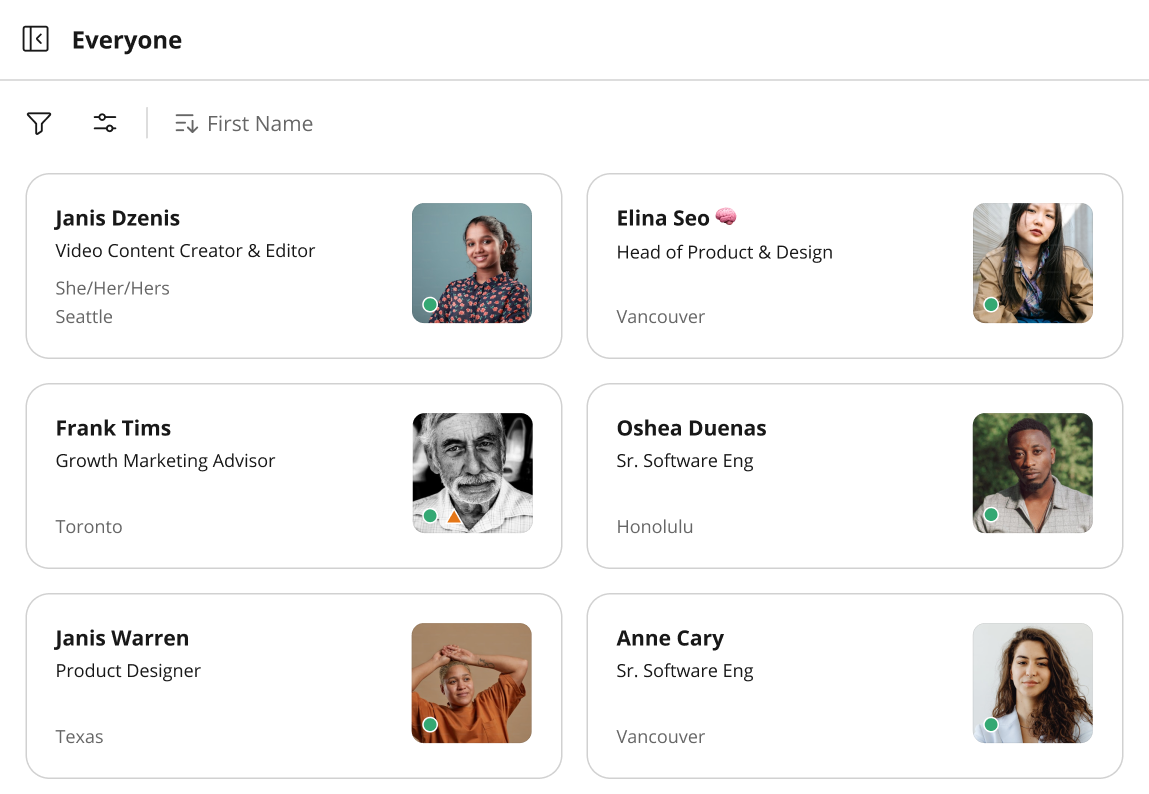The image size is (1149, 794).
Task: Open the First Name sort dropdown
Action: pyautogui.click(x=244, y=123)
